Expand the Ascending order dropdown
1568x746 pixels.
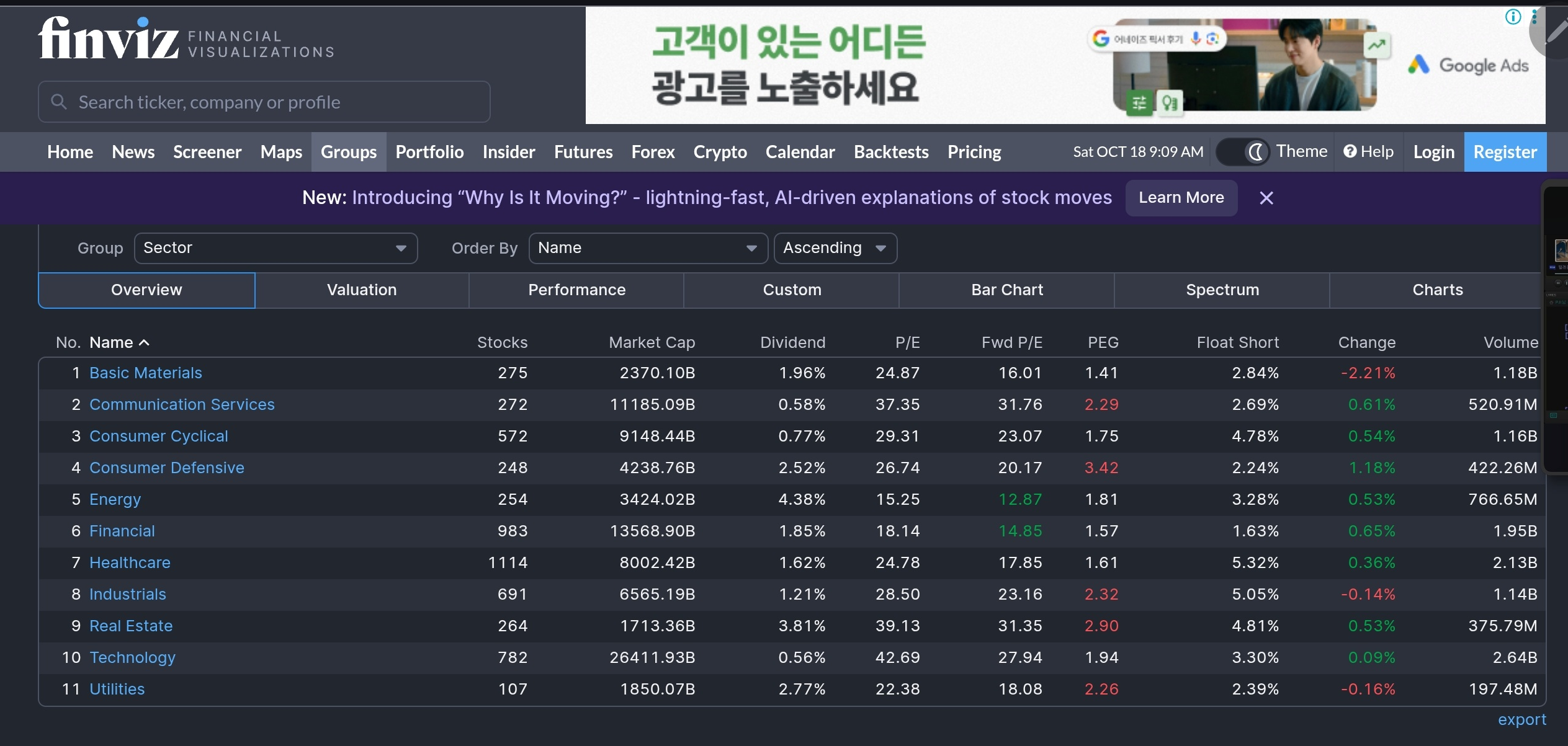(x=835, y=248)
